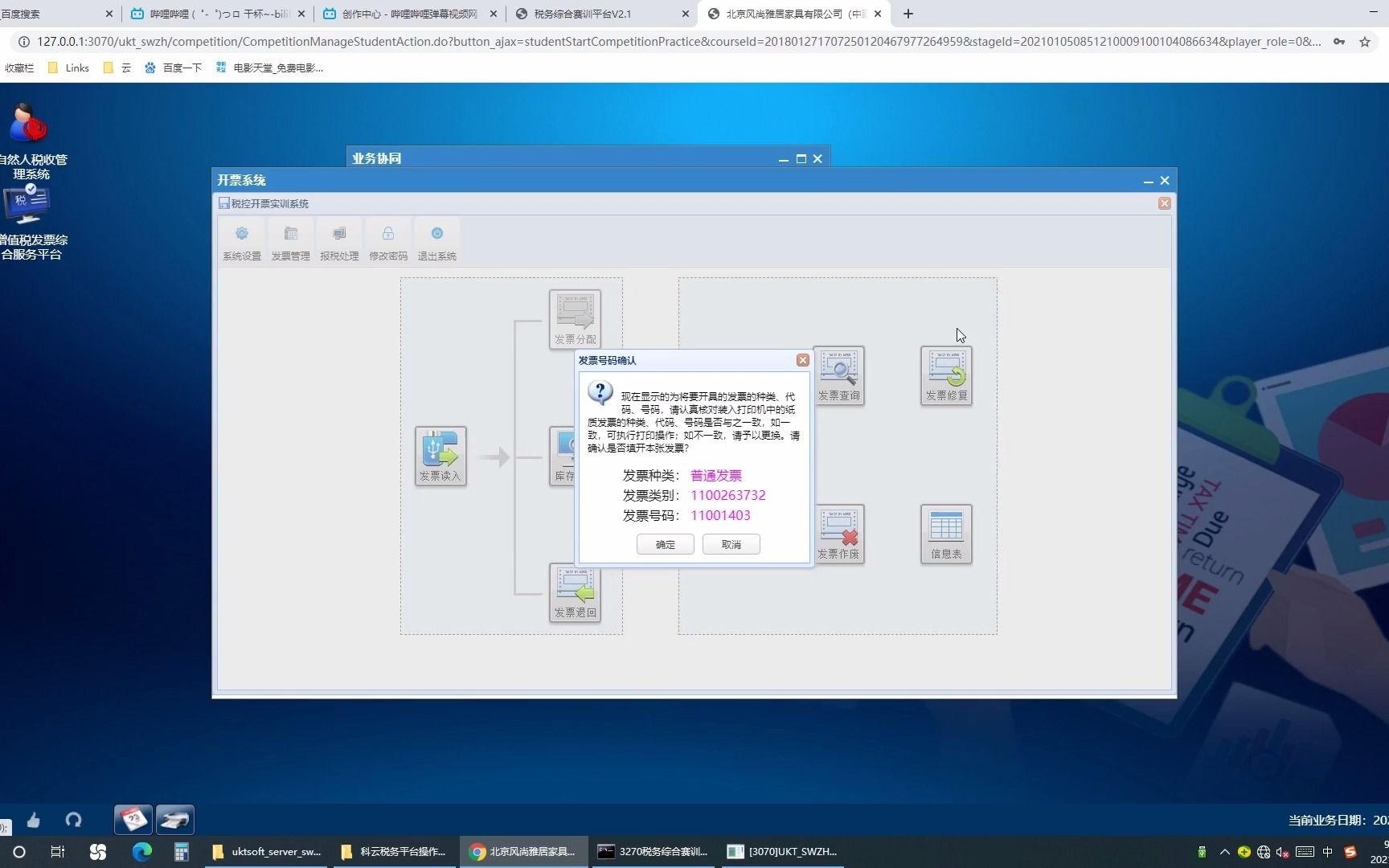
Task: Open the 信息表 icon
Action: (946, 534)
